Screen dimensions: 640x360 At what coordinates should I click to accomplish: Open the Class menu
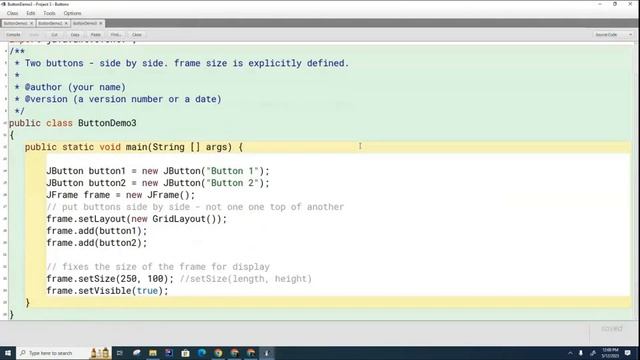point(12,13)
